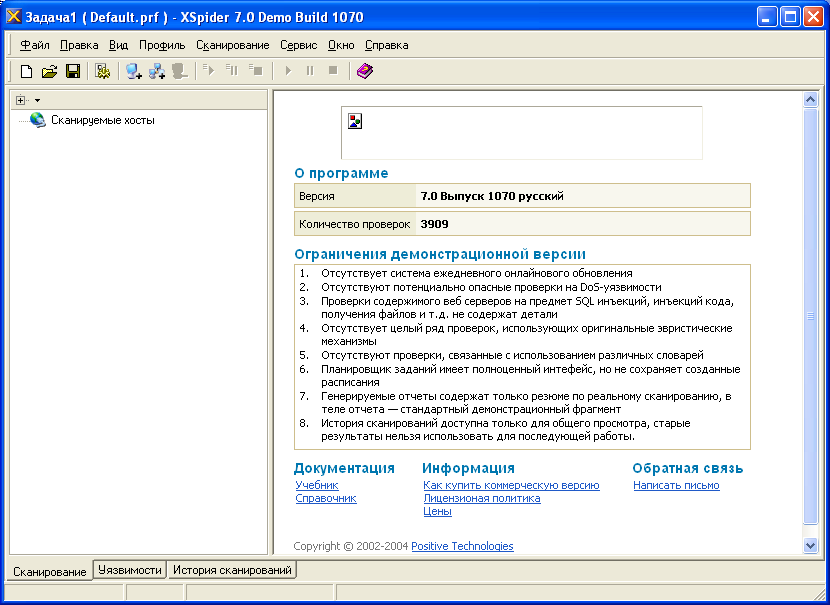Screen dimensions: 830x605
Task: Click the checks count value 3909
Action: coord(434,224)
